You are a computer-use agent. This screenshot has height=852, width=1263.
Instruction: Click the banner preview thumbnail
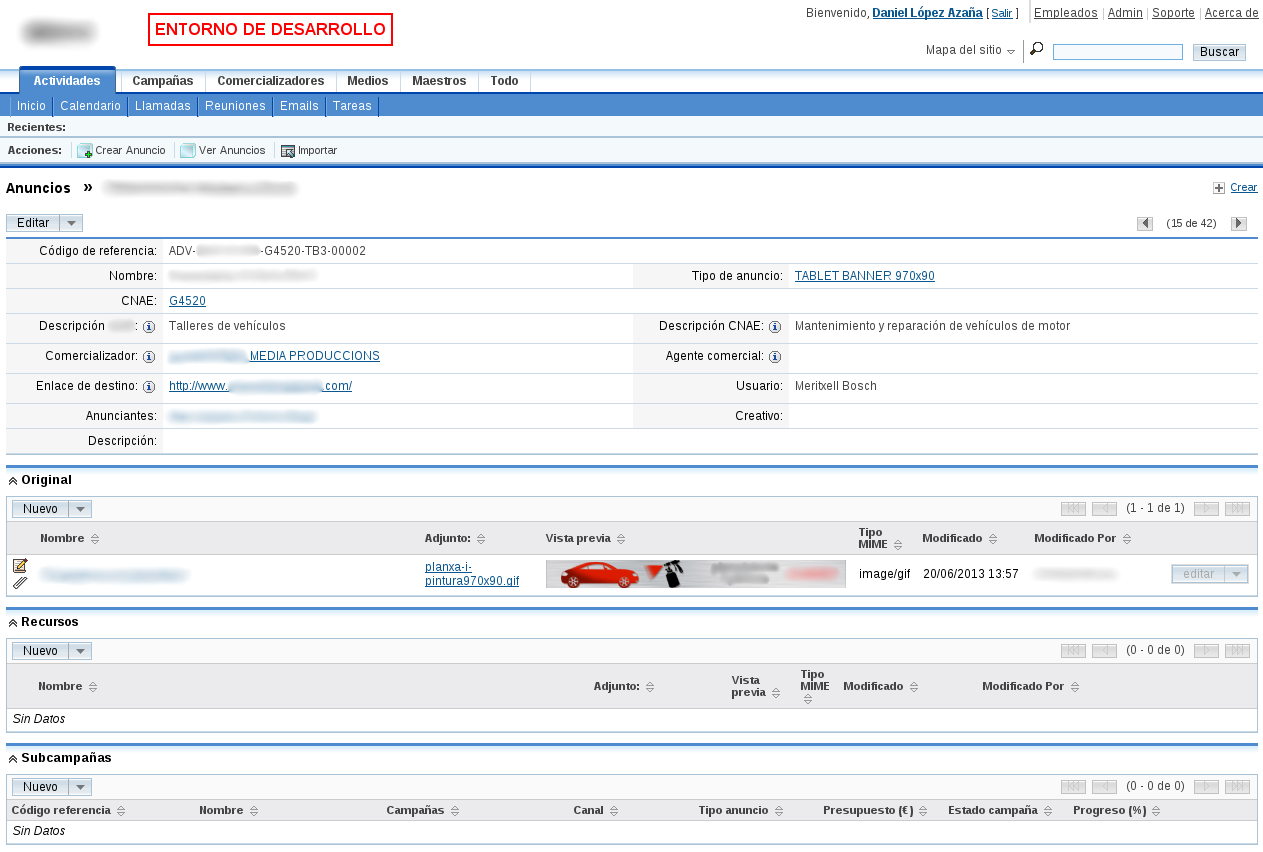[695, 574]
